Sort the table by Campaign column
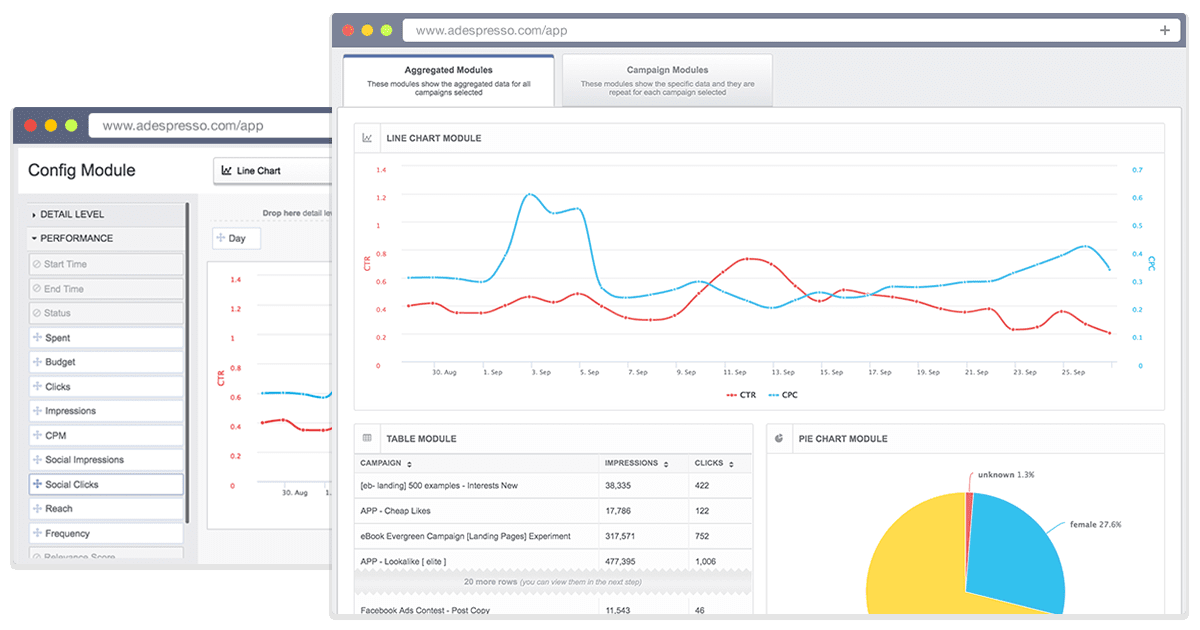The height and width of the screenshot is (630, 1200). point(385,464)
